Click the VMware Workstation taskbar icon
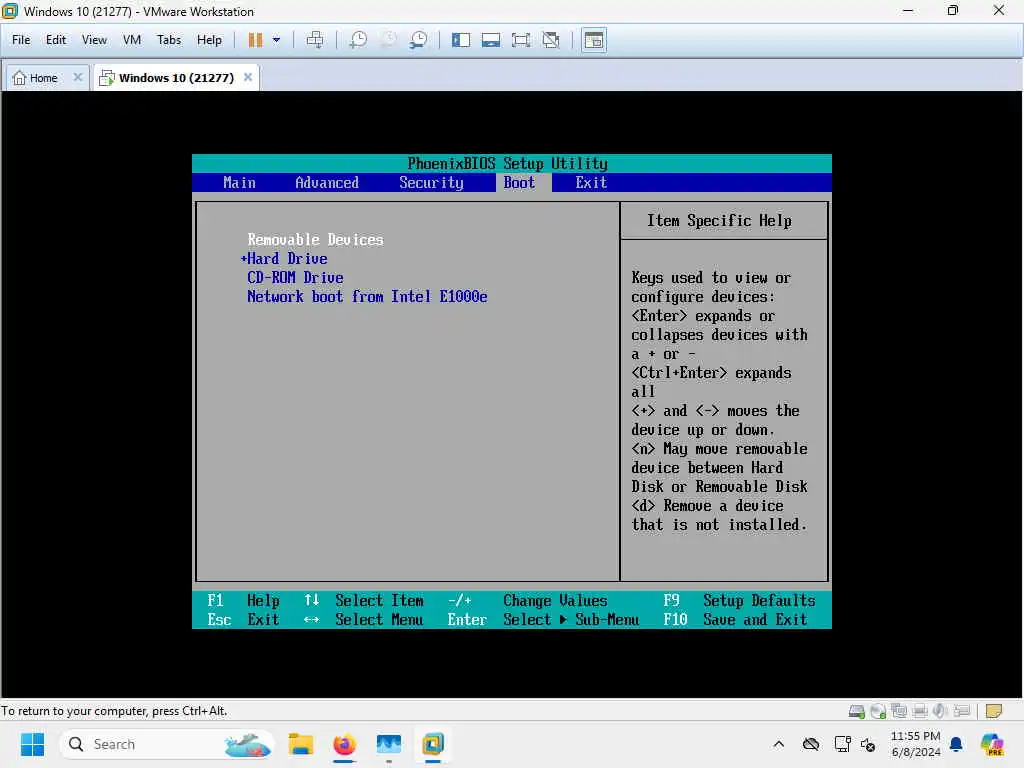Screen dimensions: 1024x768 pyautogui.click(x=432, y=744)
